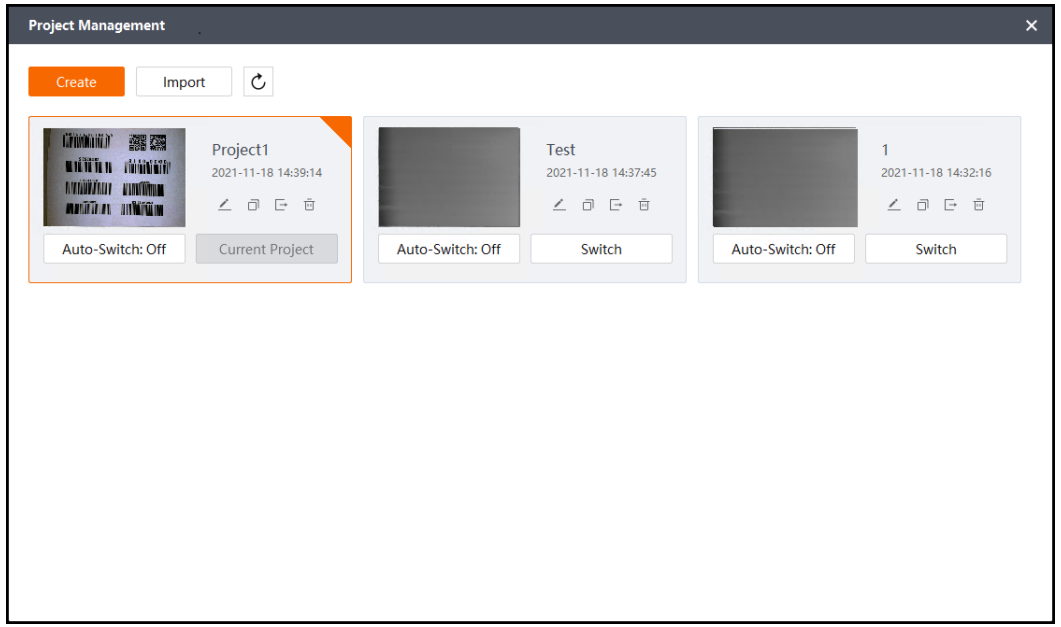Select the Test project thumbnail
This screenshot has width=1061, height=627.
pyautogui.click(x=449, y=177)
